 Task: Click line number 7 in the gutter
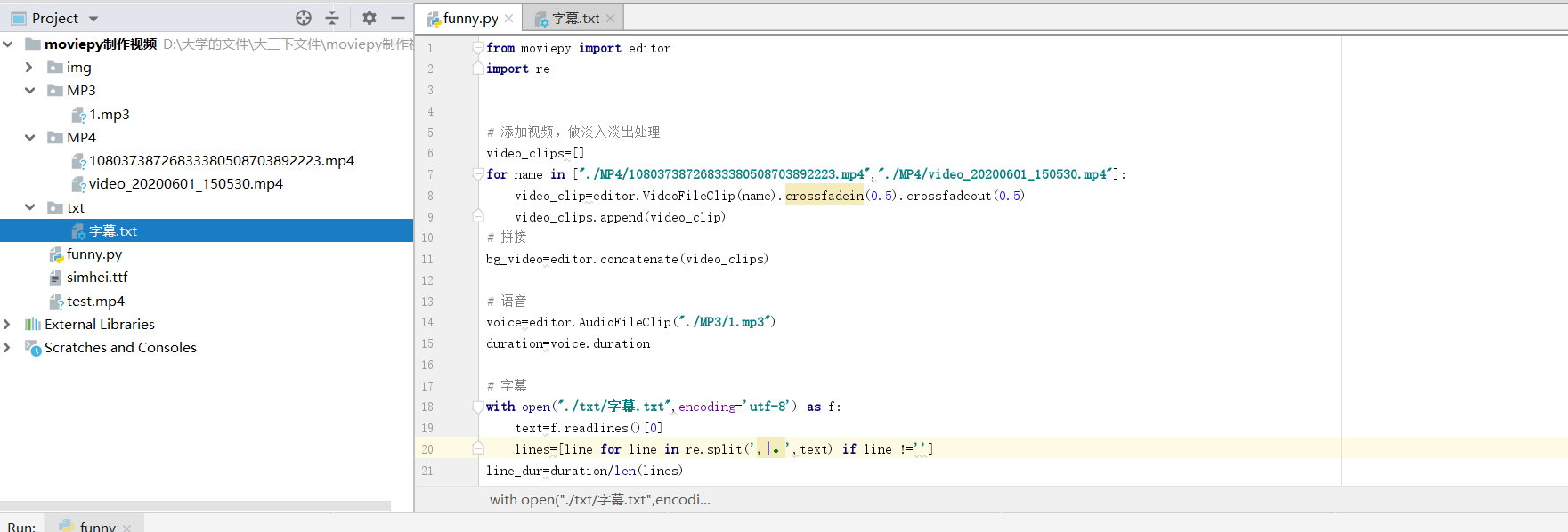click(430, 174)
